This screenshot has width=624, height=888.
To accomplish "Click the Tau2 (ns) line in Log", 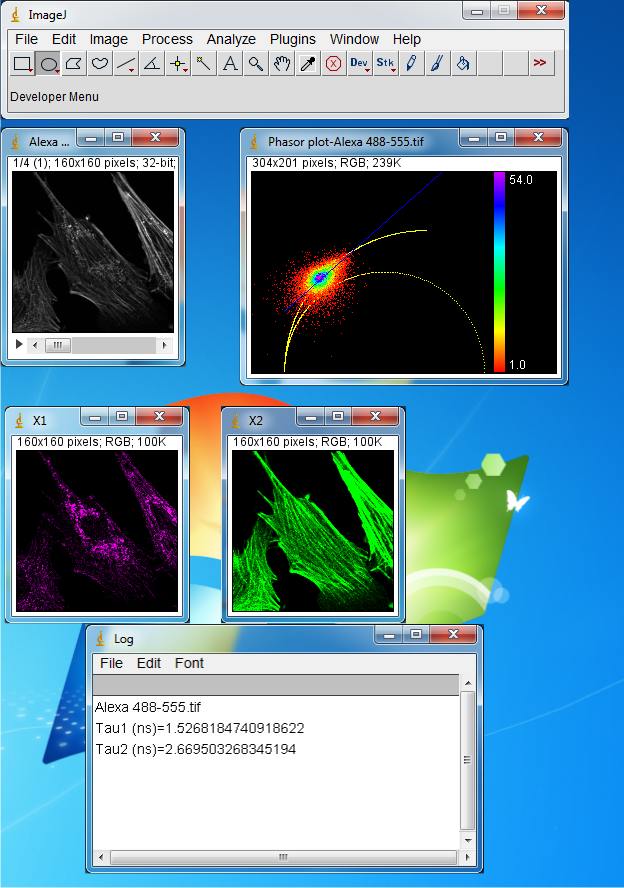I will (x=196, y=749).
